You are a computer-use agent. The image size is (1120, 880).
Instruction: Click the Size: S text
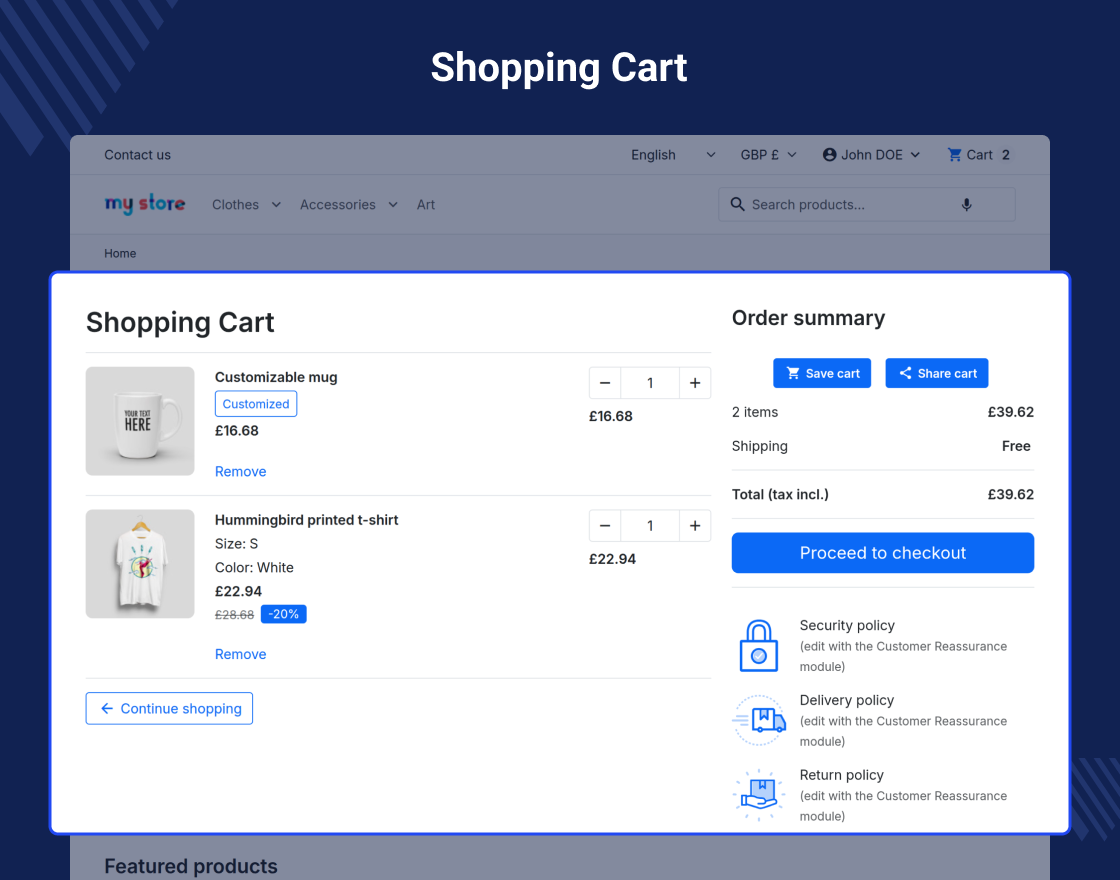coord(236,544)
